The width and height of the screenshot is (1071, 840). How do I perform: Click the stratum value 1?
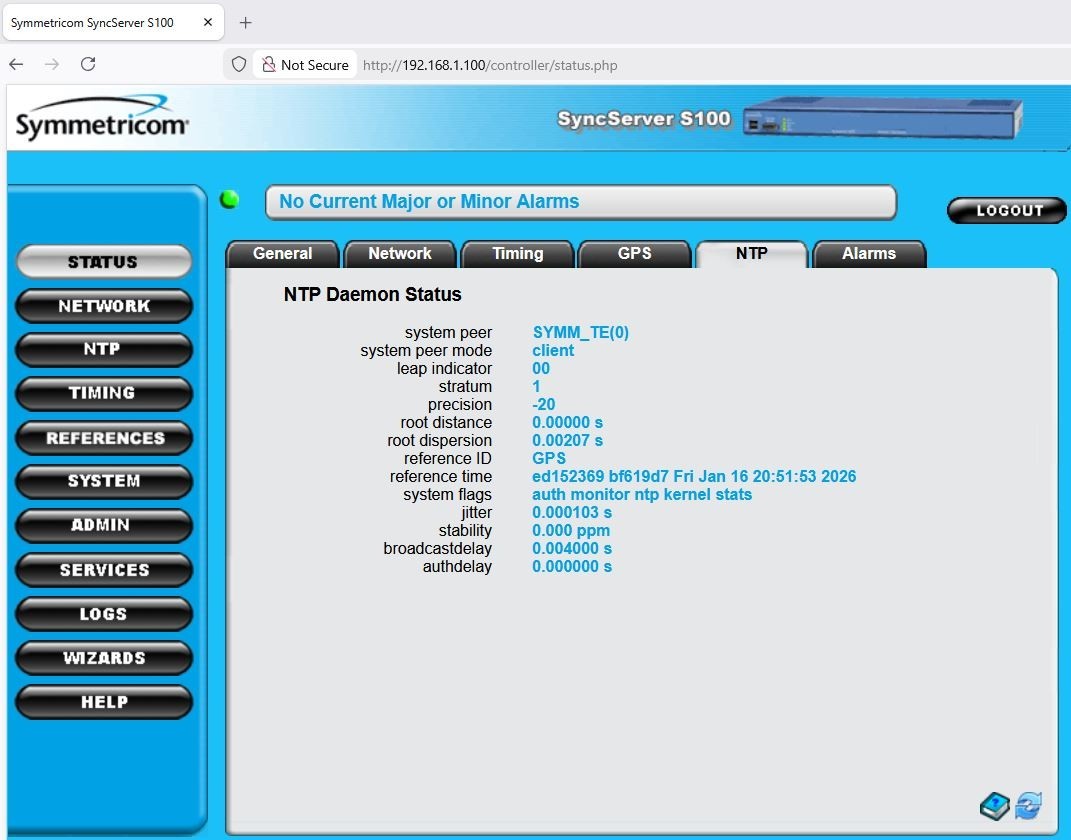pyautogui.click(x=536, y=387)
